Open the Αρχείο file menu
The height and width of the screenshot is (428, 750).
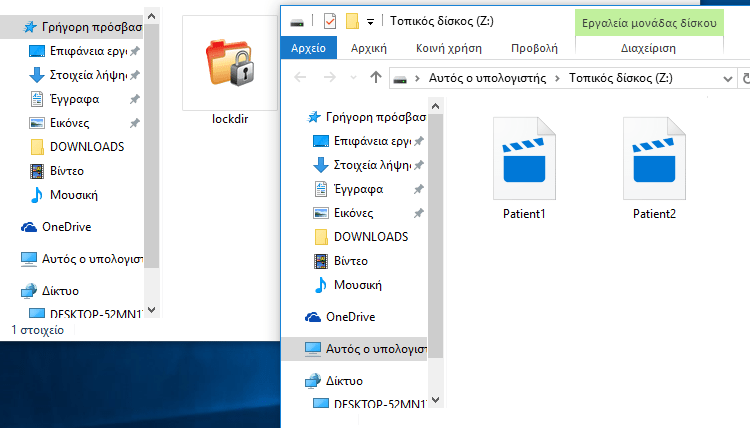point(309,47)
